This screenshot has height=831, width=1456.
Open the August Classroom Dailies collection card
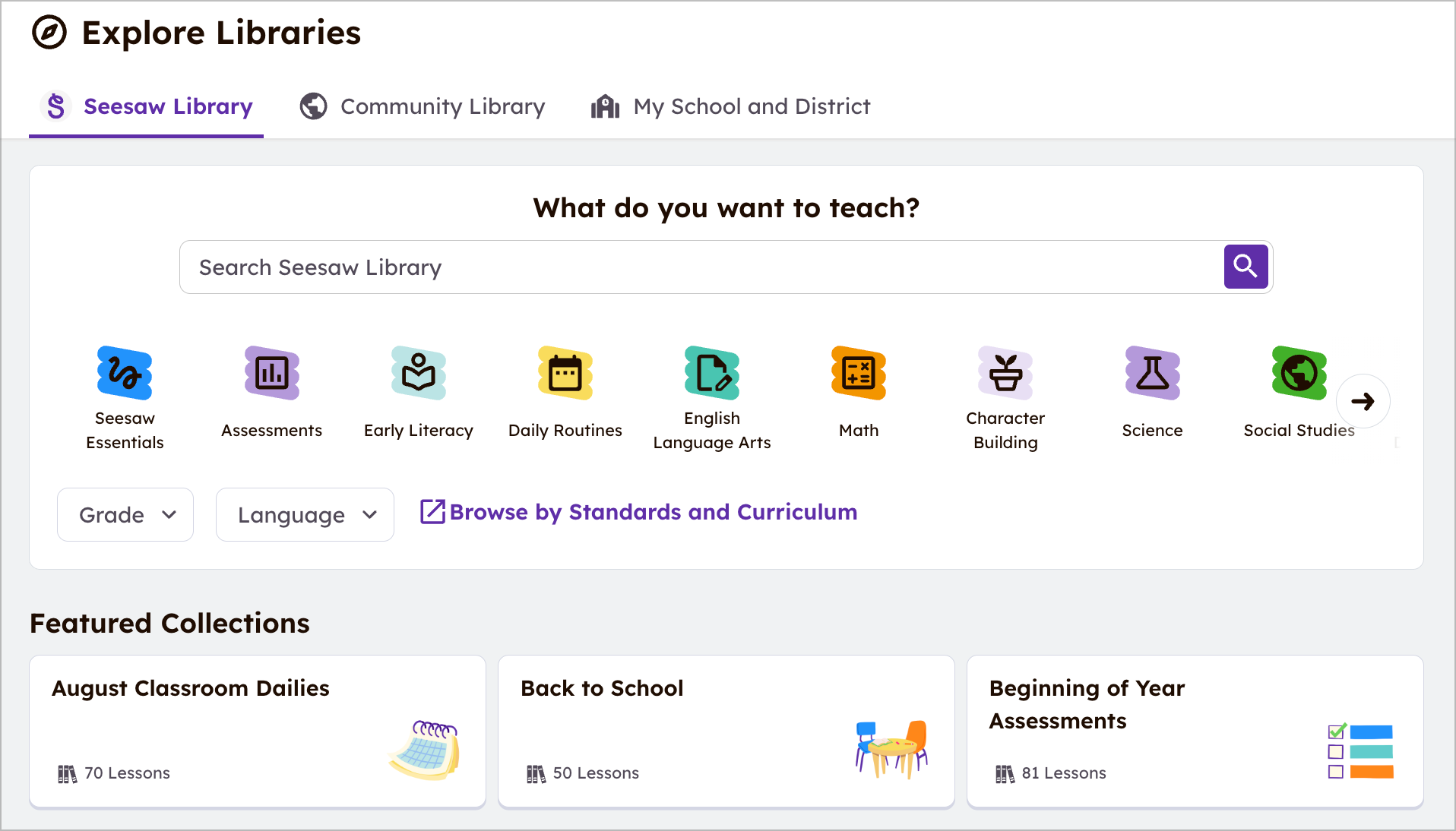click(258, 731)
